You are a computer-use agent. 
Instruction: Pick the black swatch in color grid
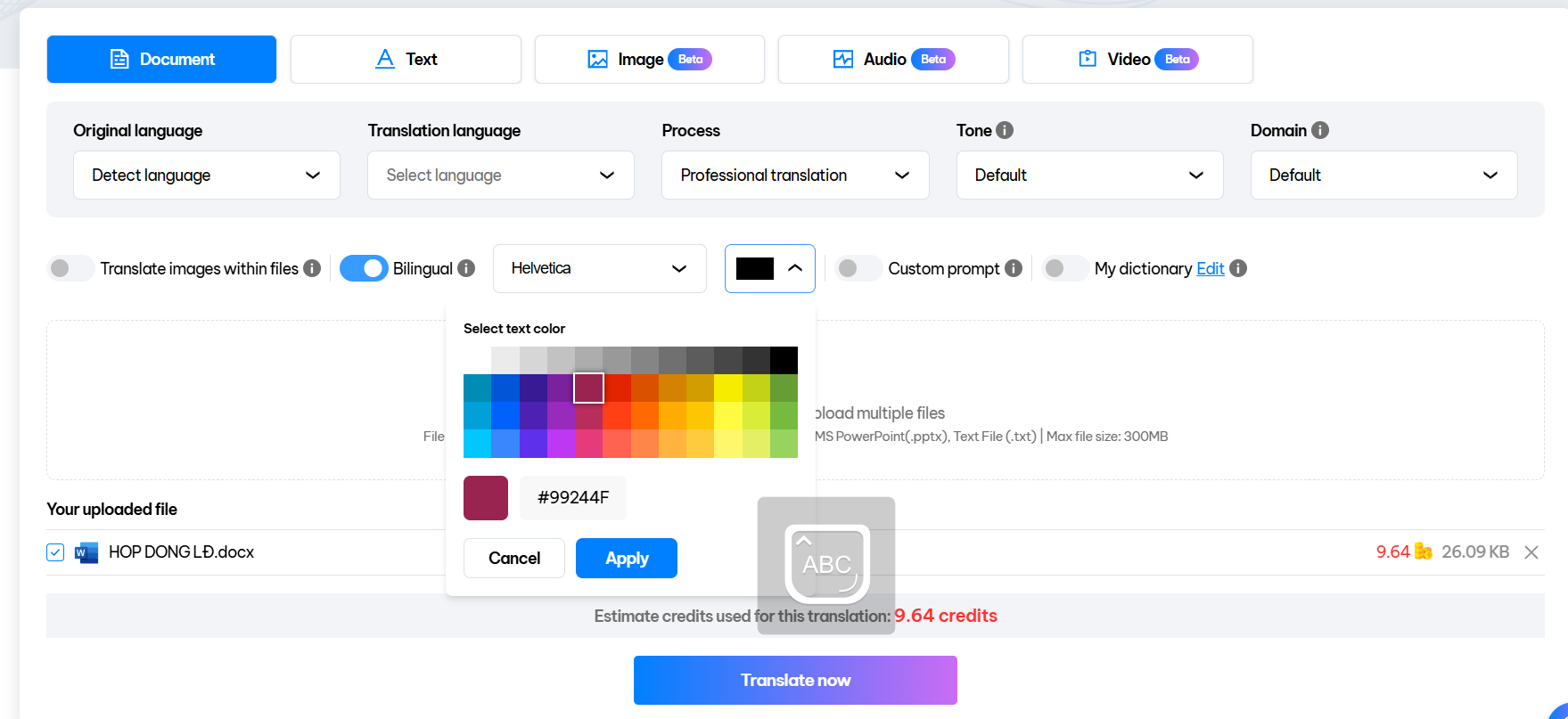click(x=784, y=361)
